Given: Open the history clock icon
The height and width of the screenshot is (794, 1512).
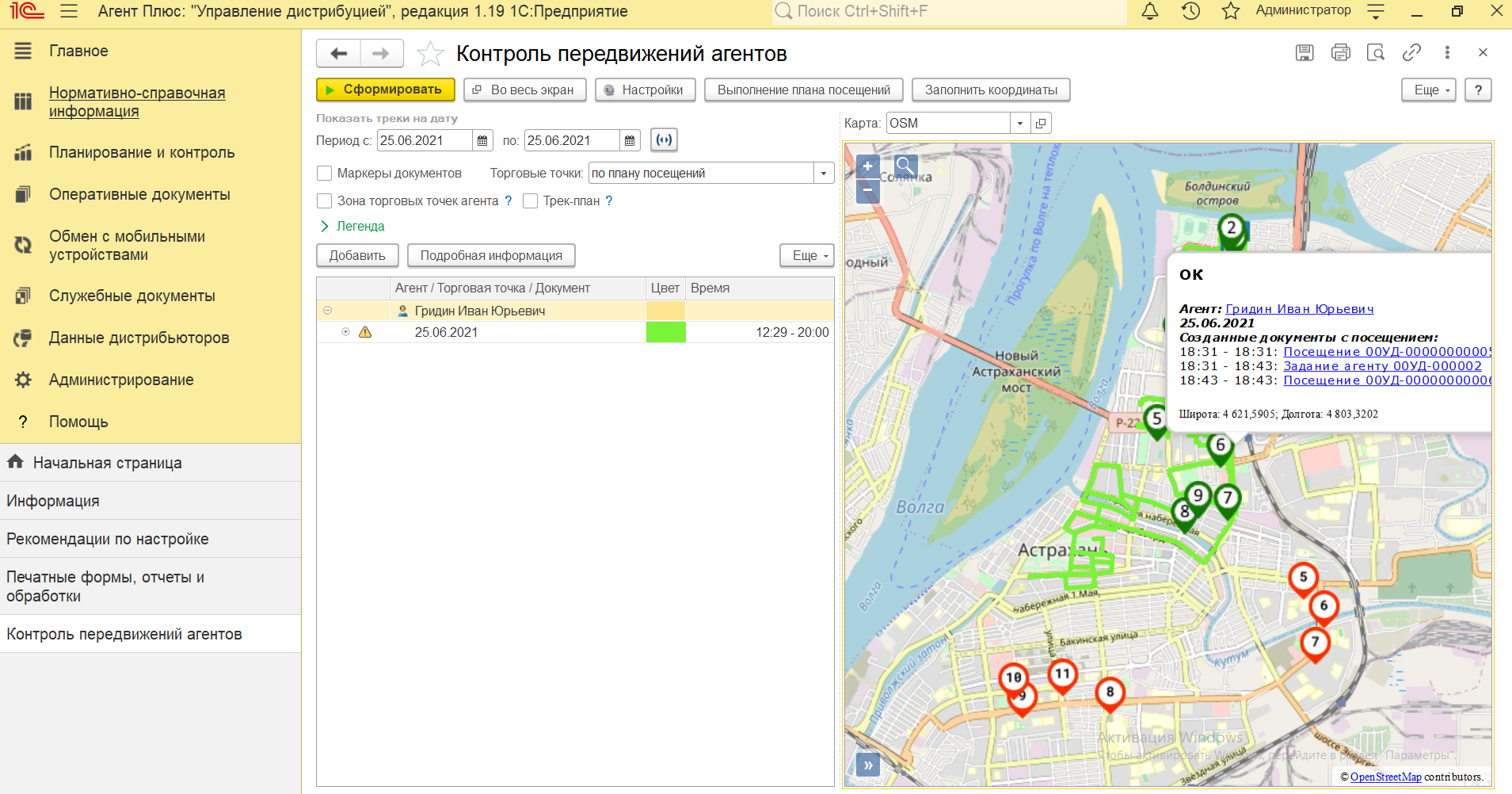Looking at the screenshot, I should click(1190, 11).
